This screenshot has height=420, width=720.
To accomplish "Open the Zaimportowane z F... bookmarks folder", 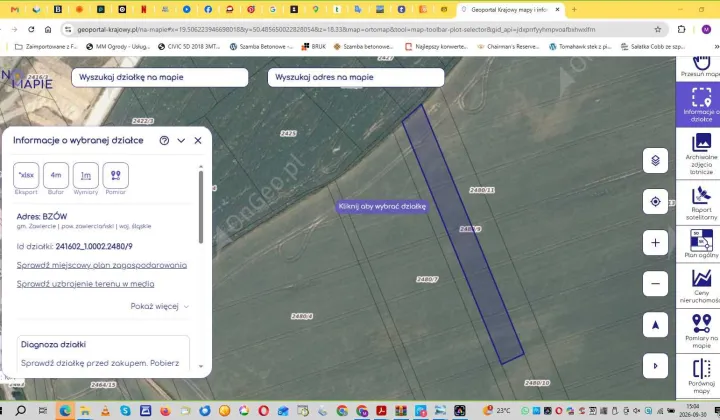I will point(46,46).
